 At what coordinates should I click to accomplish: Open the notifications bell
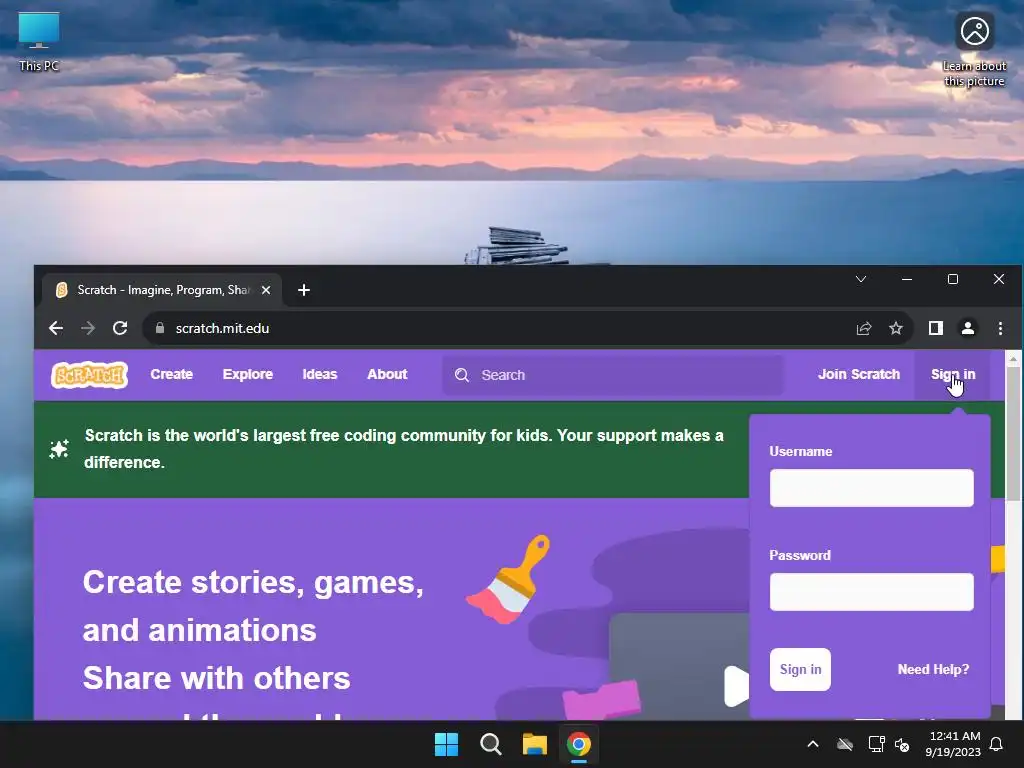(x=997, y=744)
